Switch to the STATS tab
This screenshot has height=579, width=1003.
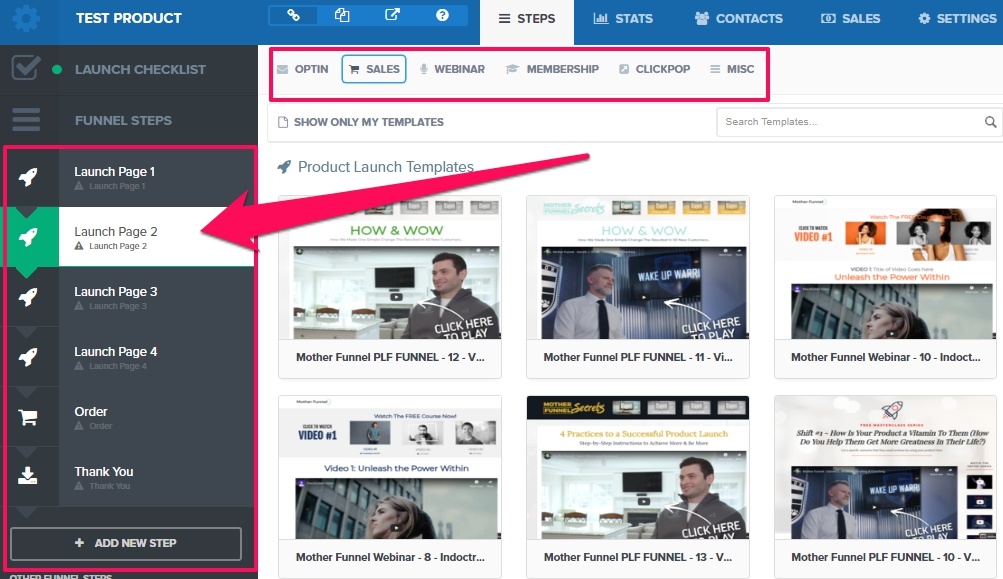[623, 19]
